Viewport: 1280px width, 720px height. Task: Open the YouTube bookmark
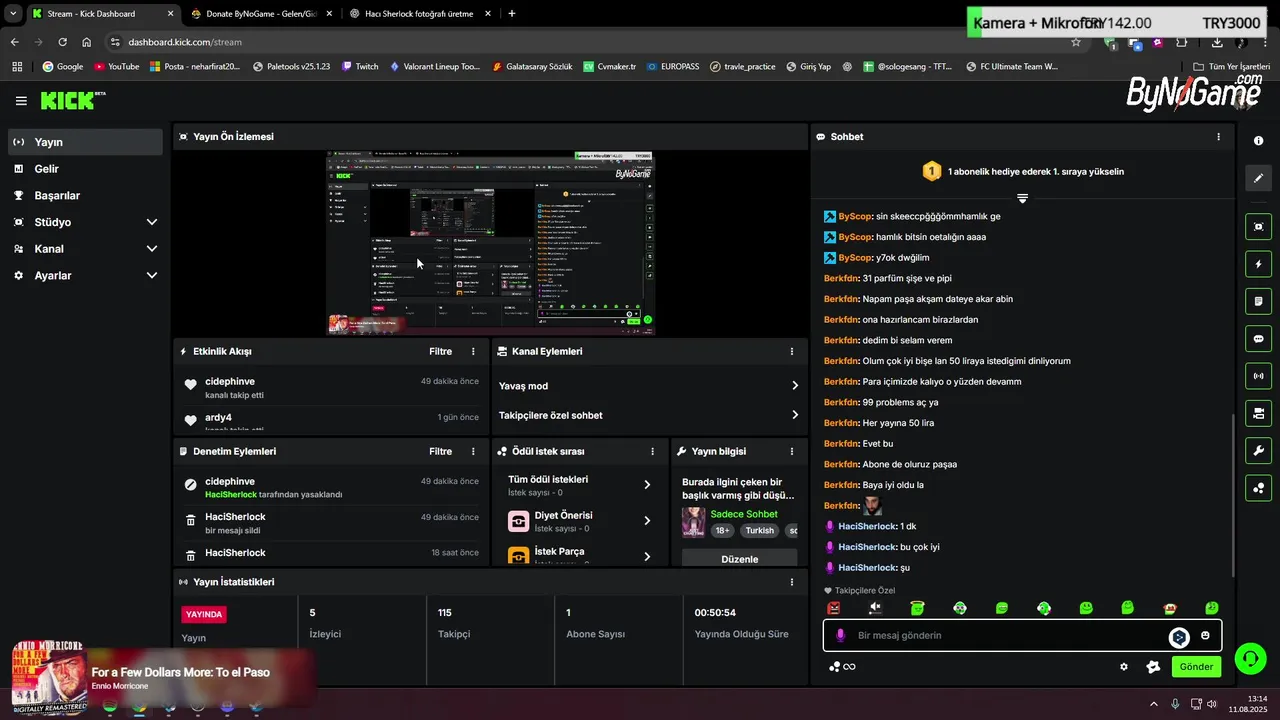(x=116, y=66)
